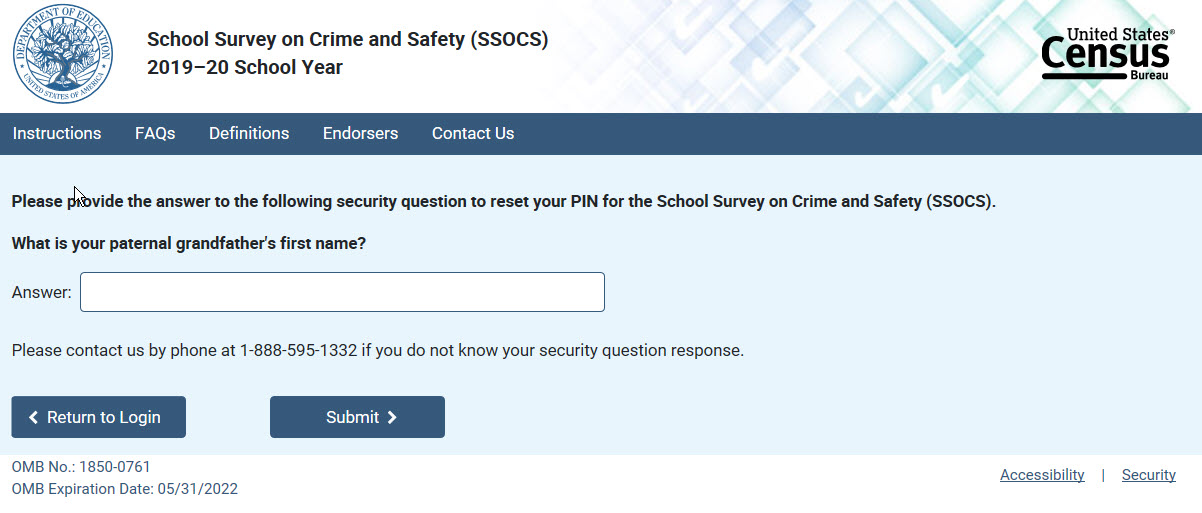Click the left chevron on Return to Login

(x=34, y=418)
